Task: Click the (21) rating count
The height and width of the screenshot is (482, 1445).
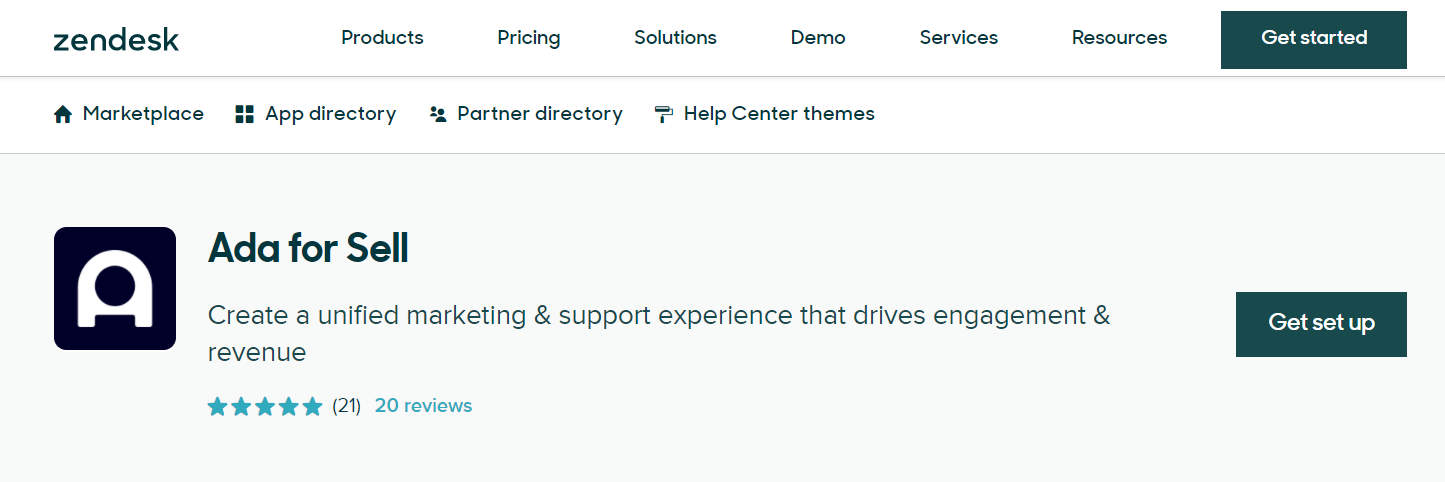Action: click(x=346, y=405)
